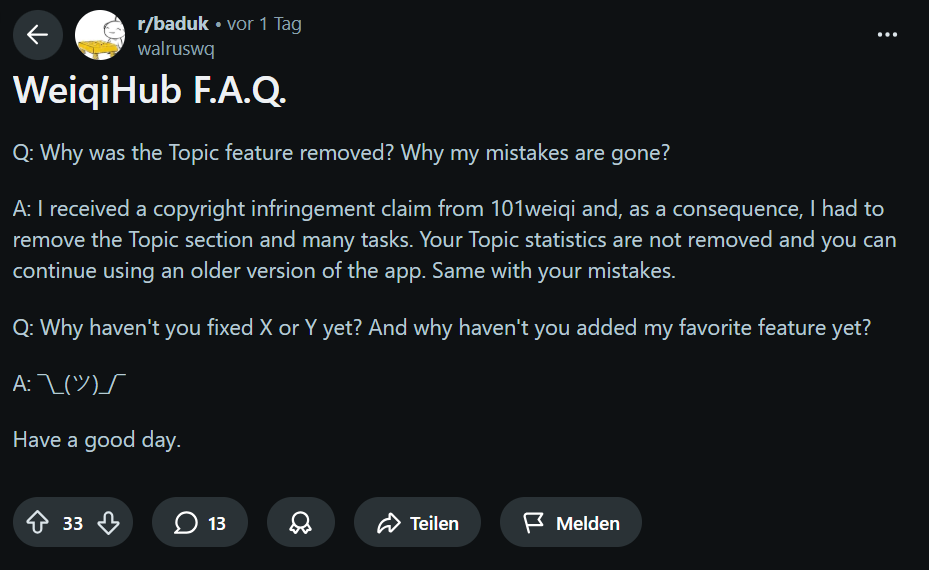Downvote the WeiqiHub F.A.Q. post
Screen dimensions: 929x570
[108, 523]
